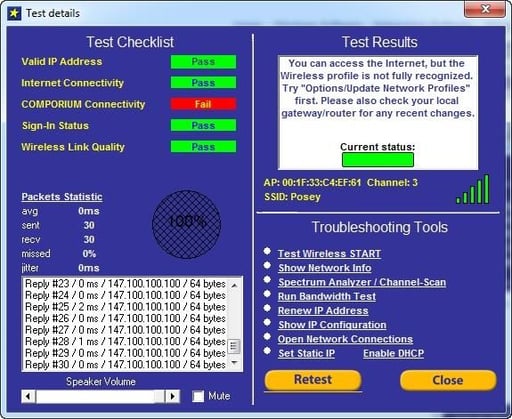Click the Wireless Link Quality label
The image size is (512, 419).
(x=73, y=147)
